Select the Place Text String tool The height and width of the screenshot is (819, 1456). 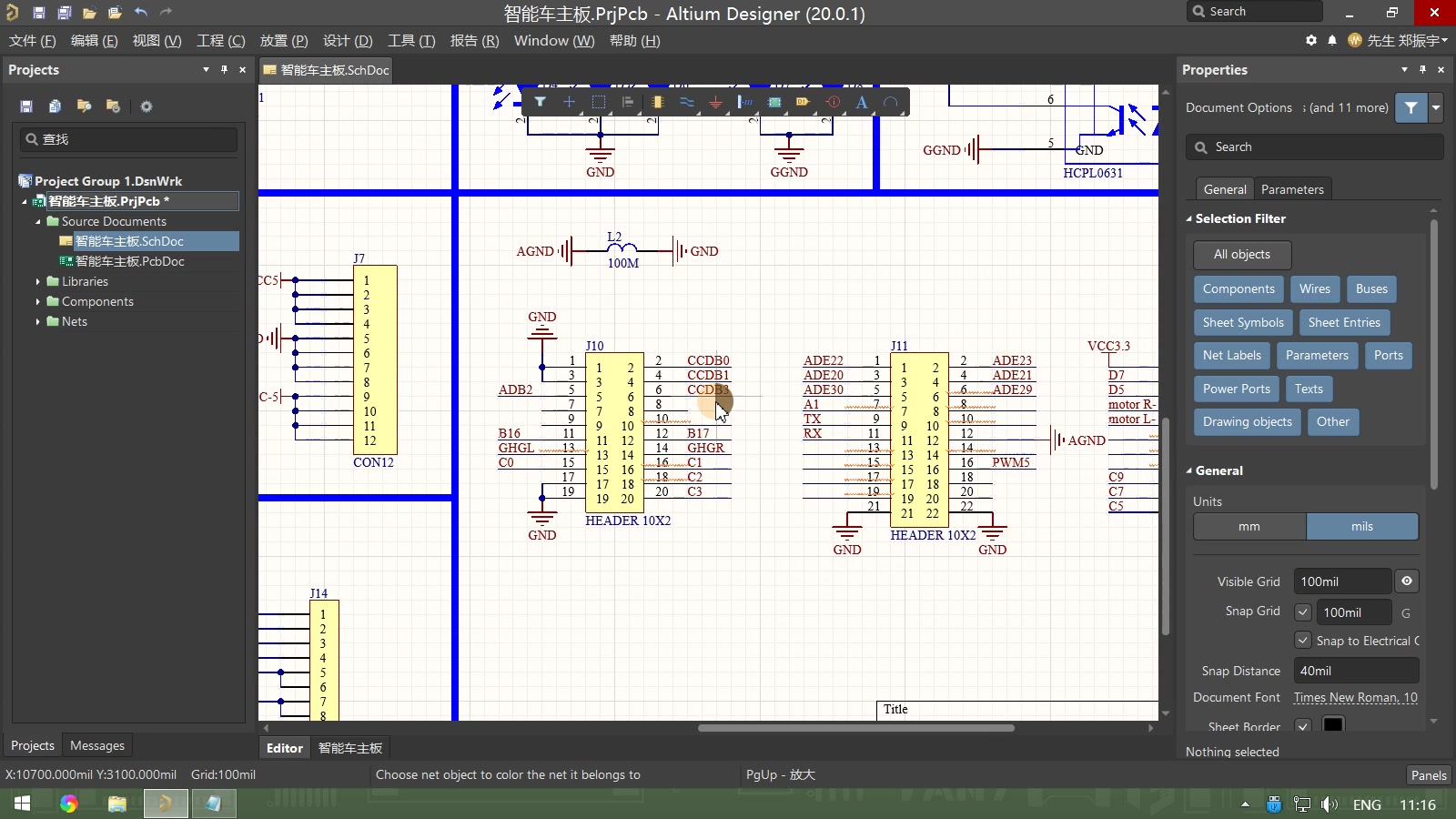pos(862,102)
